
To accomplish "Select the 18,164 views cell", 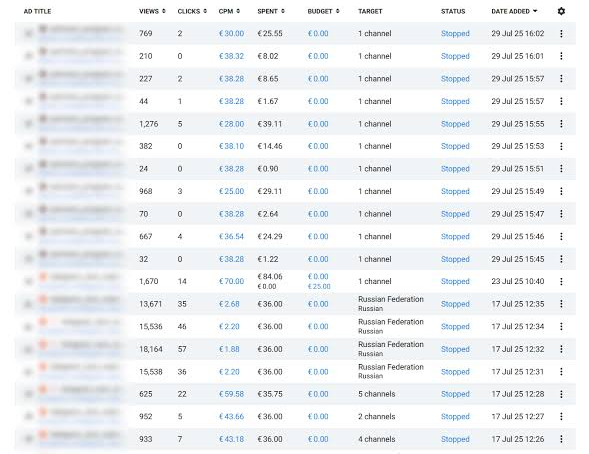I will 151,349.
